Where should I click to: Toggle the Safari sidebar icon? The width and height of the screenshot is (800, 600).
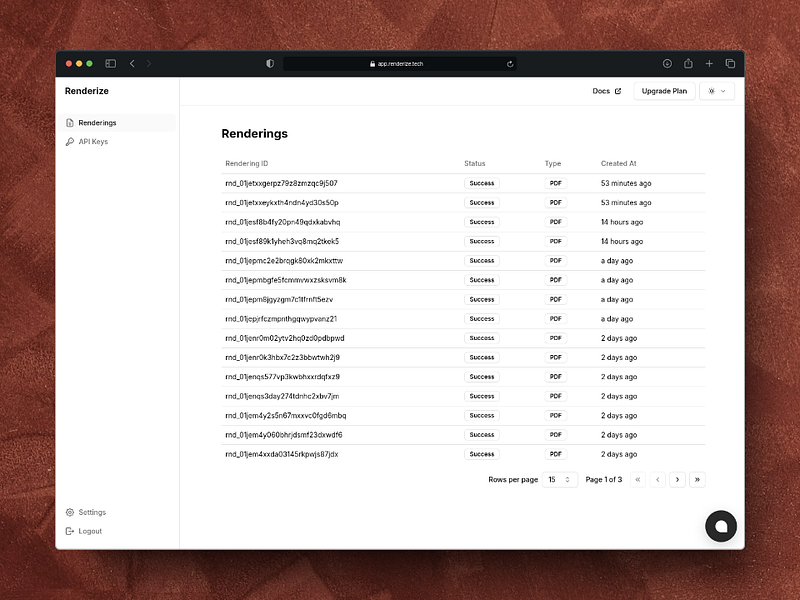pyautogui.click(x=110, y=64)
